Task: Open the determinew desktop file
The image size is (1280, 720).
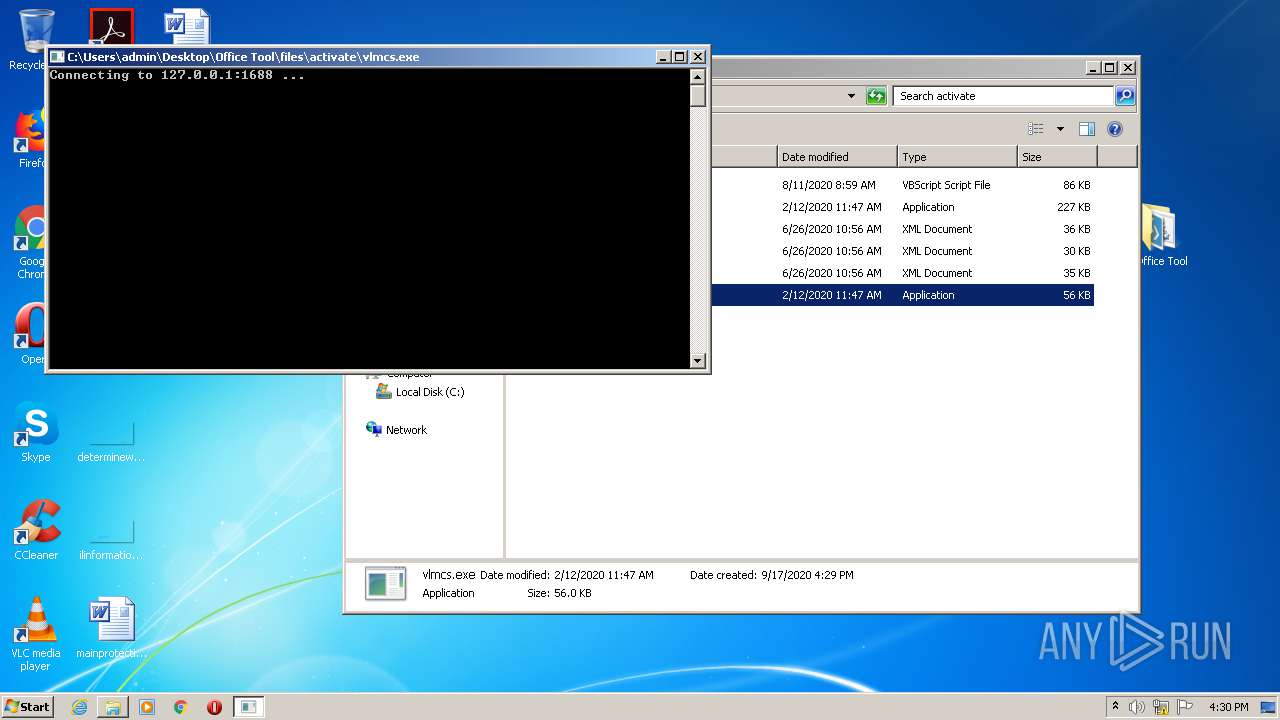Action: tap(111, 440)
